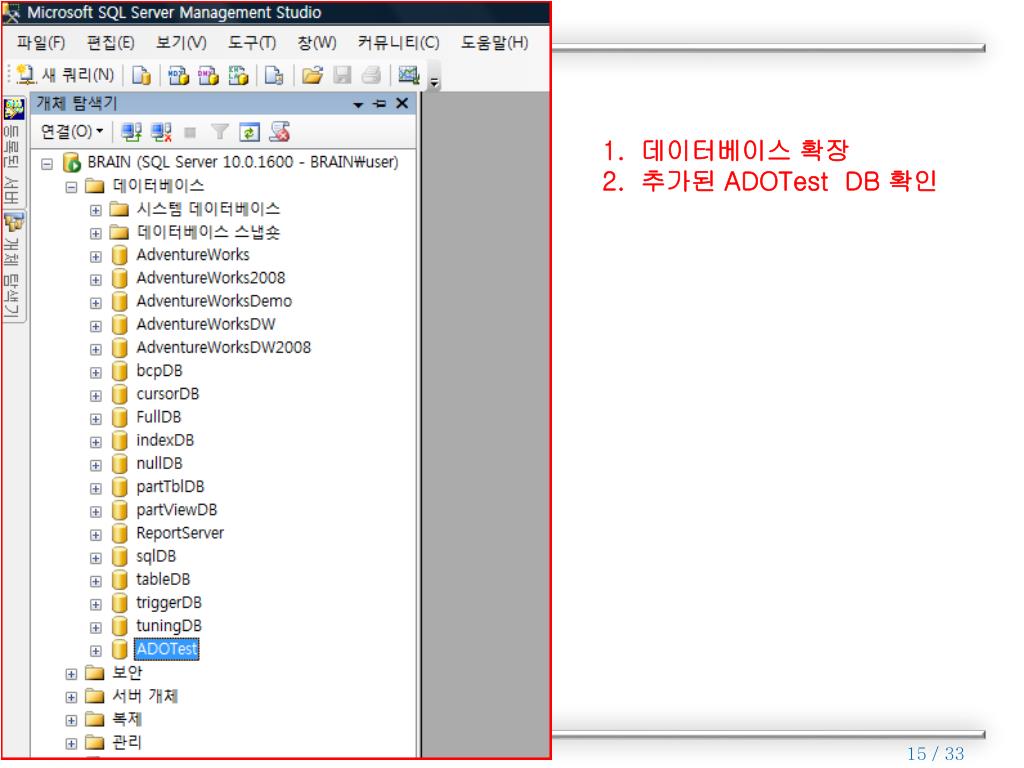
Task: Expand the 시스템 데이터베이스 folder
Action: tap(95, 210)
